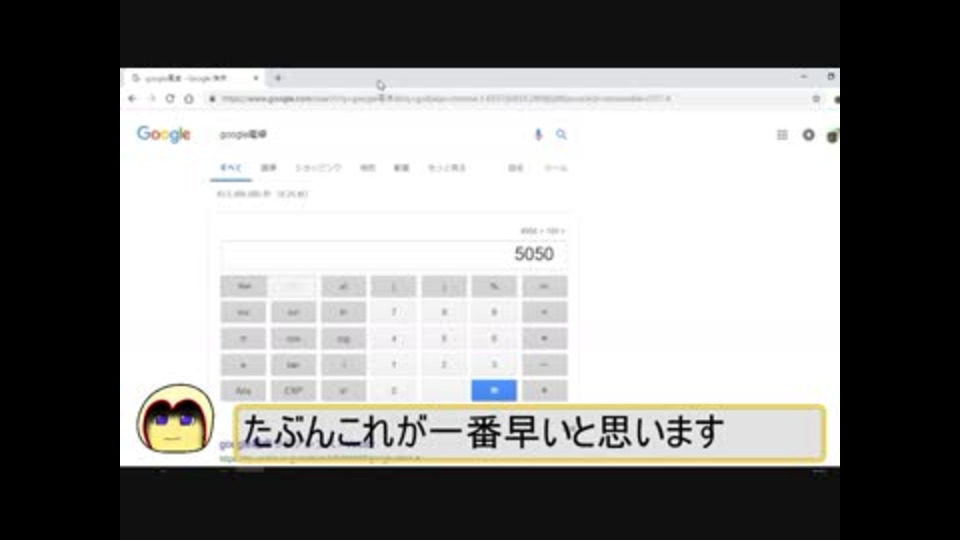Click the close parenthesis key
960x540 pixels.
(444, 287)
